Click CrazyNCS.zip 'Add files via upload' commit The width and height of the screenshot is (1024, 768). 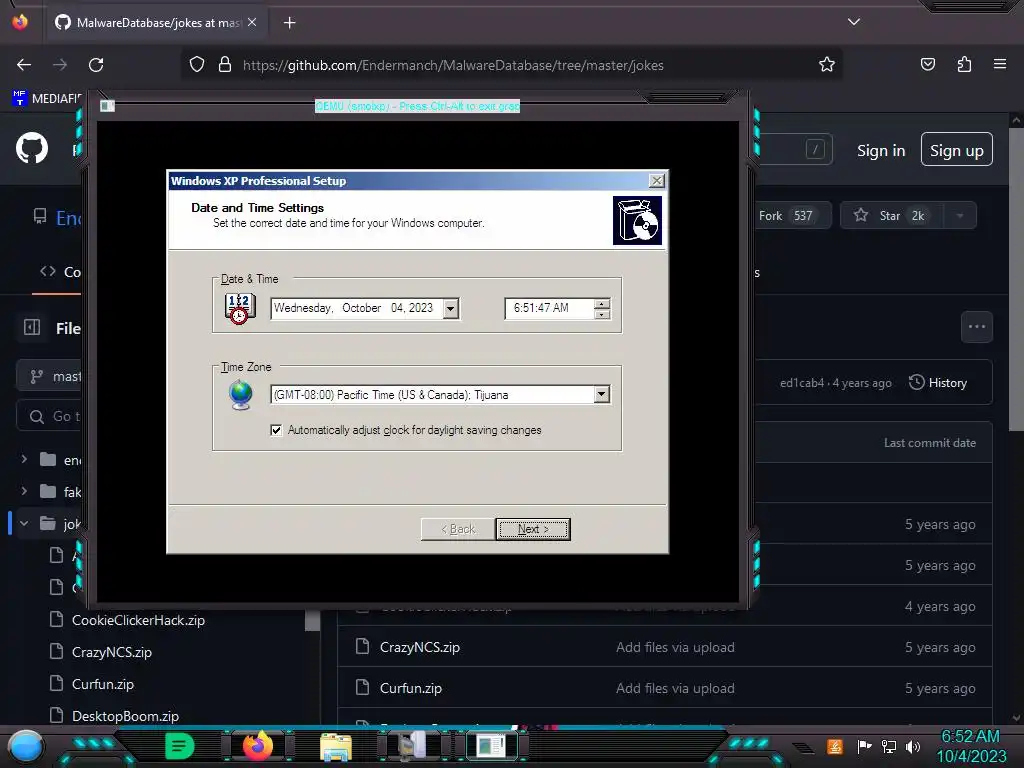pos(675,647)
